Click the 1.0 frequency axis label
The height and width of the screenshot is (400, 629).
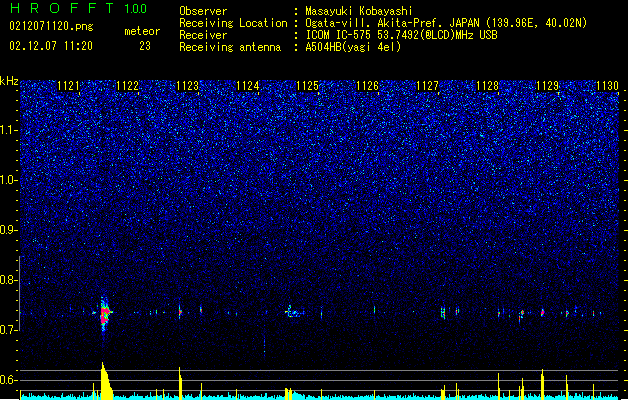coord(9,180)
